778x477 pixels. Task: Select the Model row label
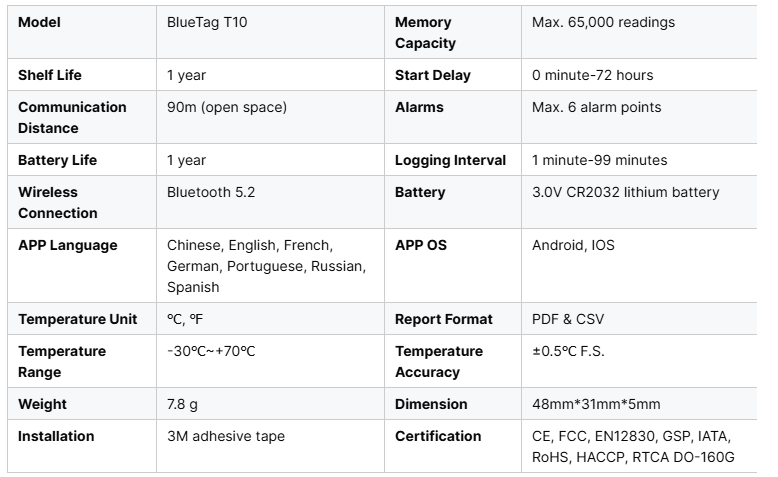coord(39,22)
